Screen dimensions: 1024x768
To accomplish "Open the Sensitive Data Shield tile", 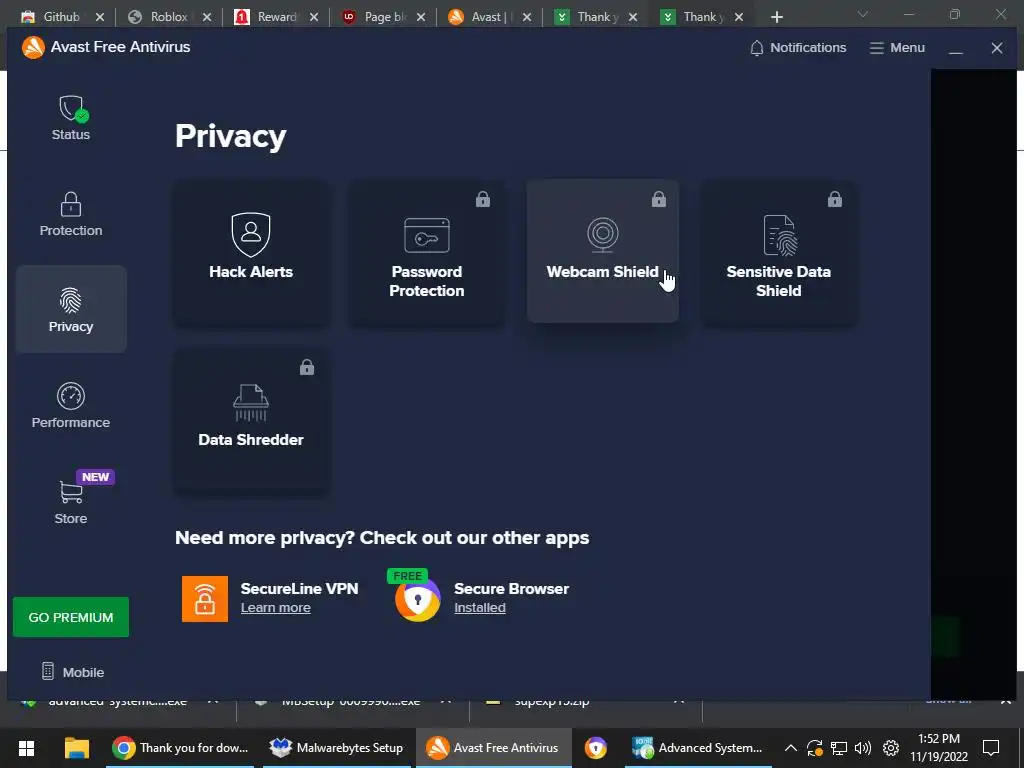I will click(x=778, y=251).
